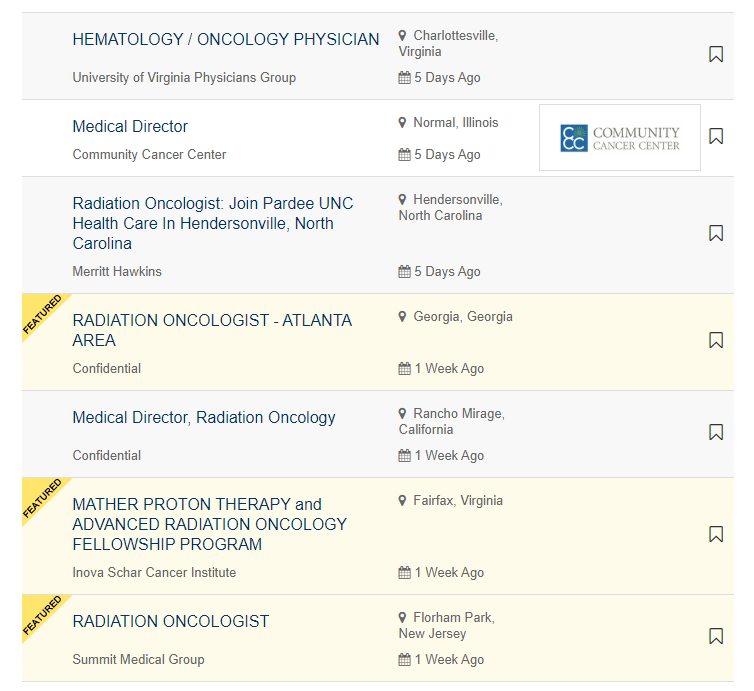Click Summit Medical Group employer name
The height and width of the screenshot is (691, 754).
click(x=138, y=659)
